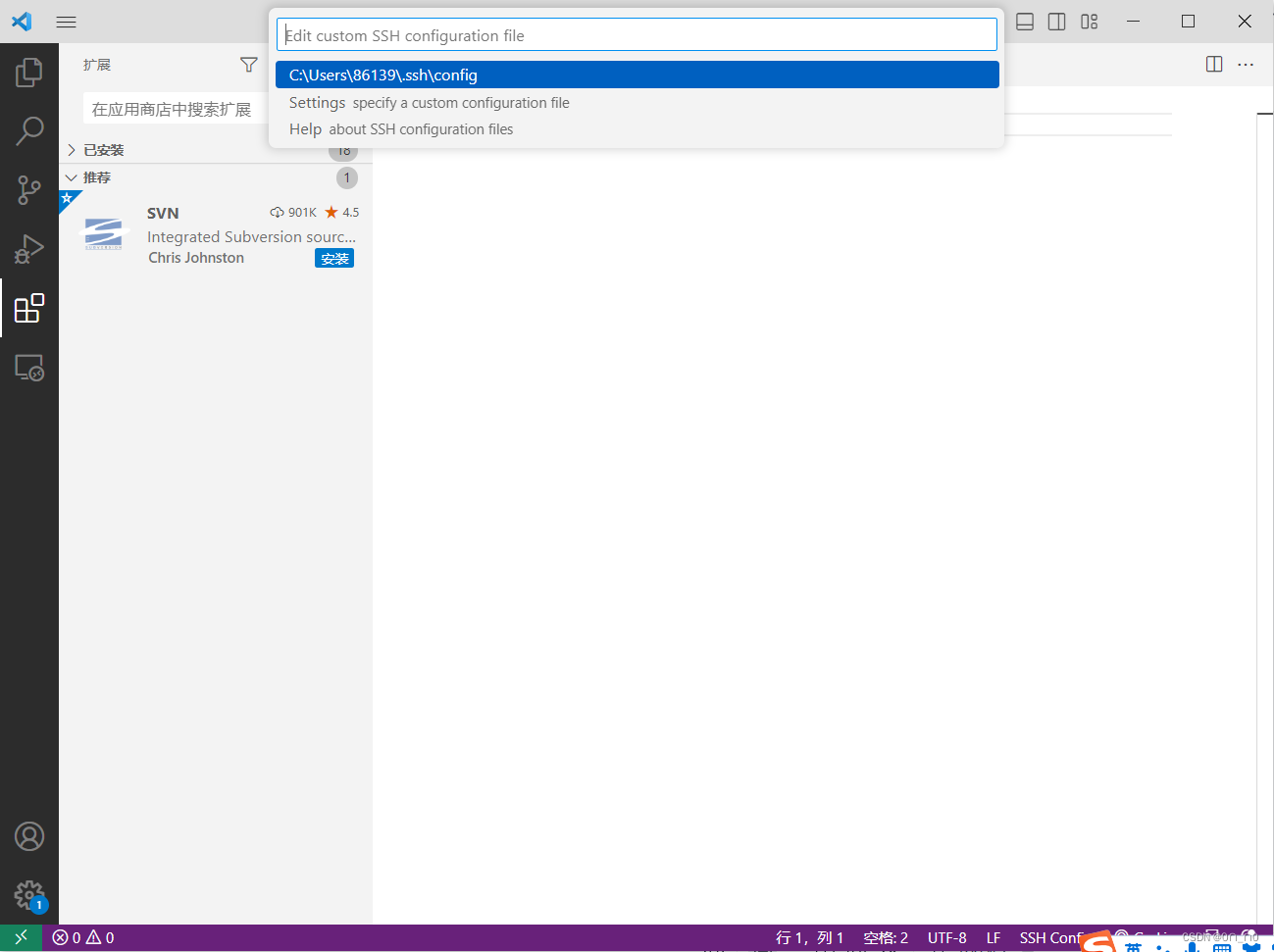The height and width of the screenshot is (952, 1274).
Task: Click the recommended count badge 1
Action: (347, 177)
